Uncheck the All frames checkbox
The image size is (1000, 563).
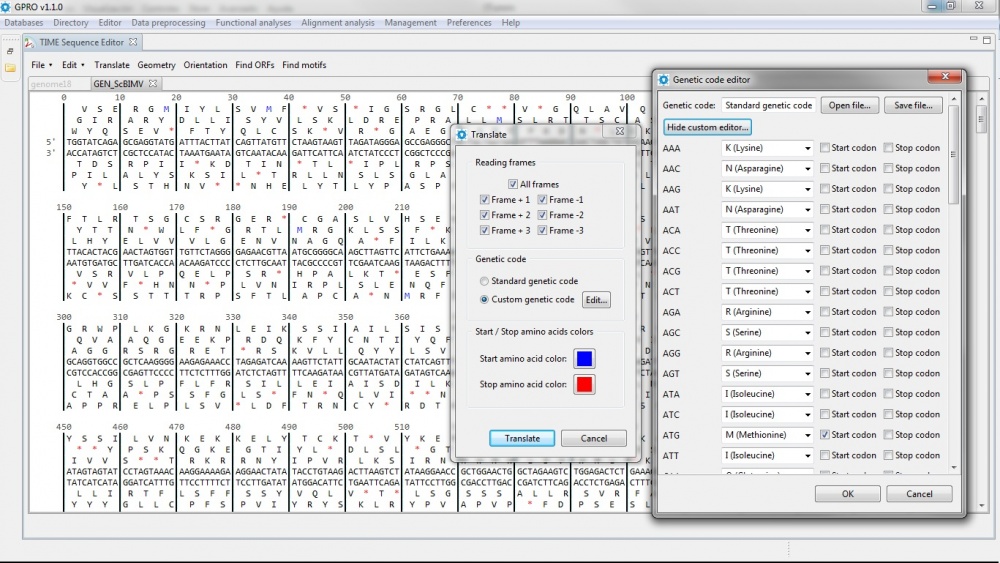[x=513, y=184]
